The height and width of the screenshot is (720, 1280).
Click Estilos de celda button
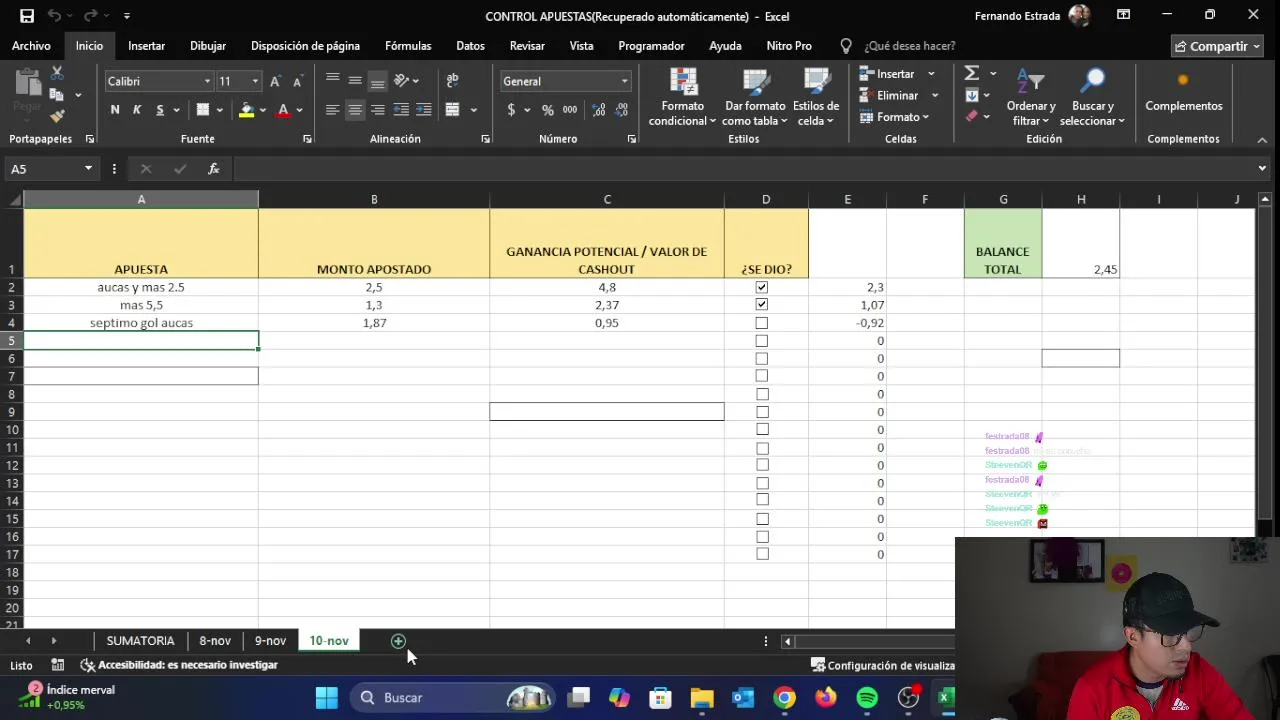point(816,98)
